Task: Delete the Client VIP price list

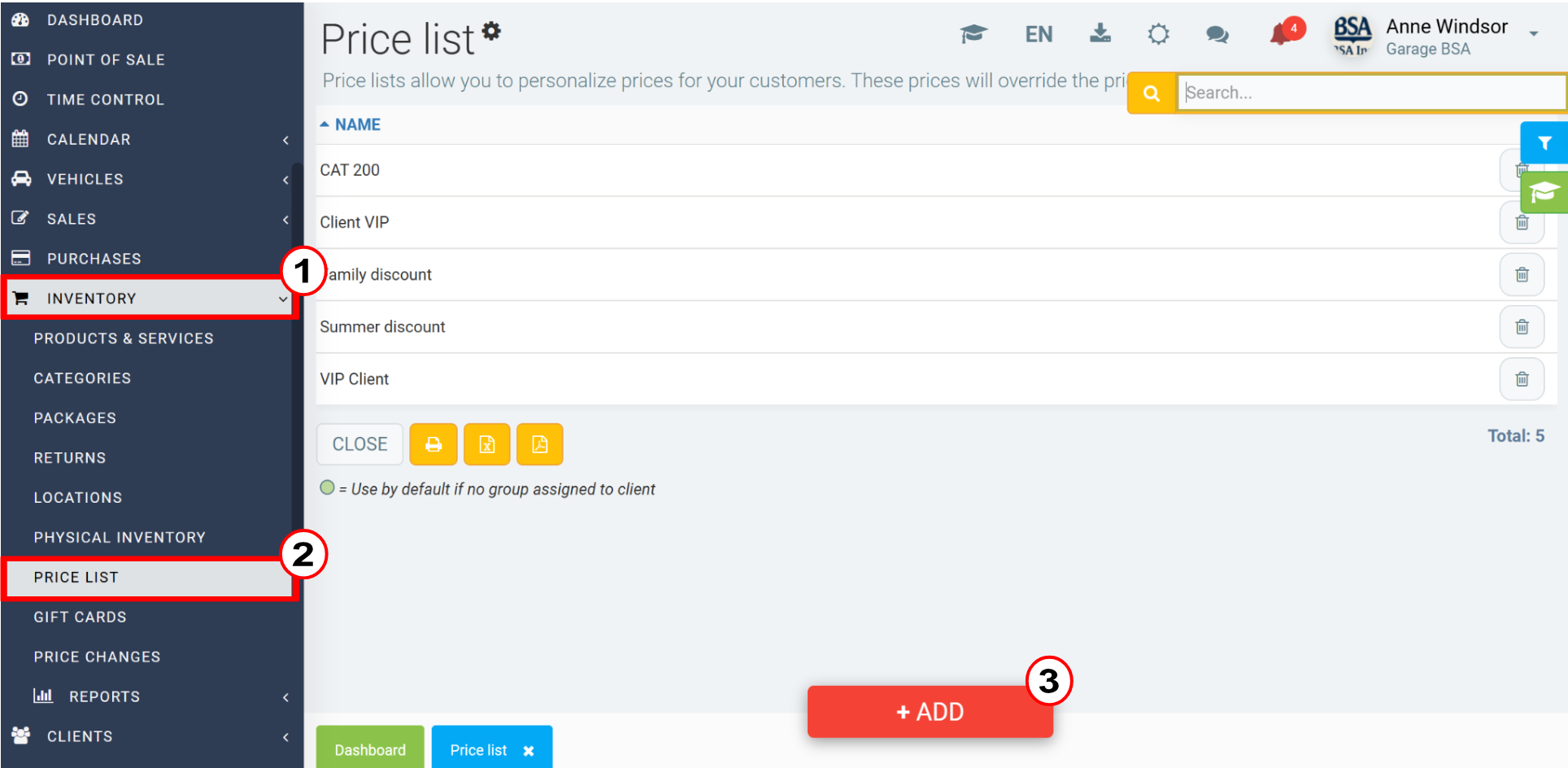Action: (1522, 222)
